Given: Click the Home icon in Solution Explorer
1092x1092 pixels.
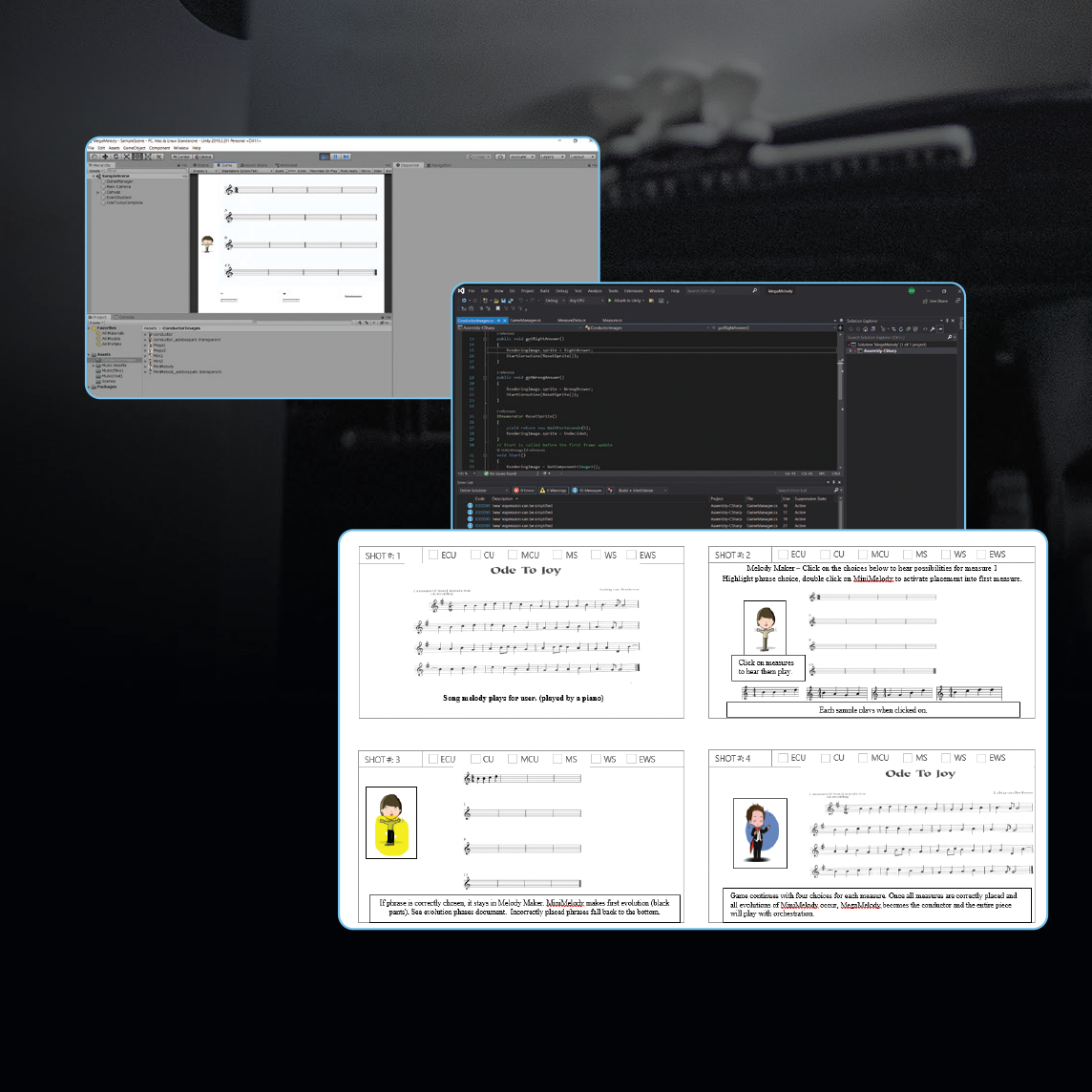Looking at the screenshot, I should click(x=866, y=328).
